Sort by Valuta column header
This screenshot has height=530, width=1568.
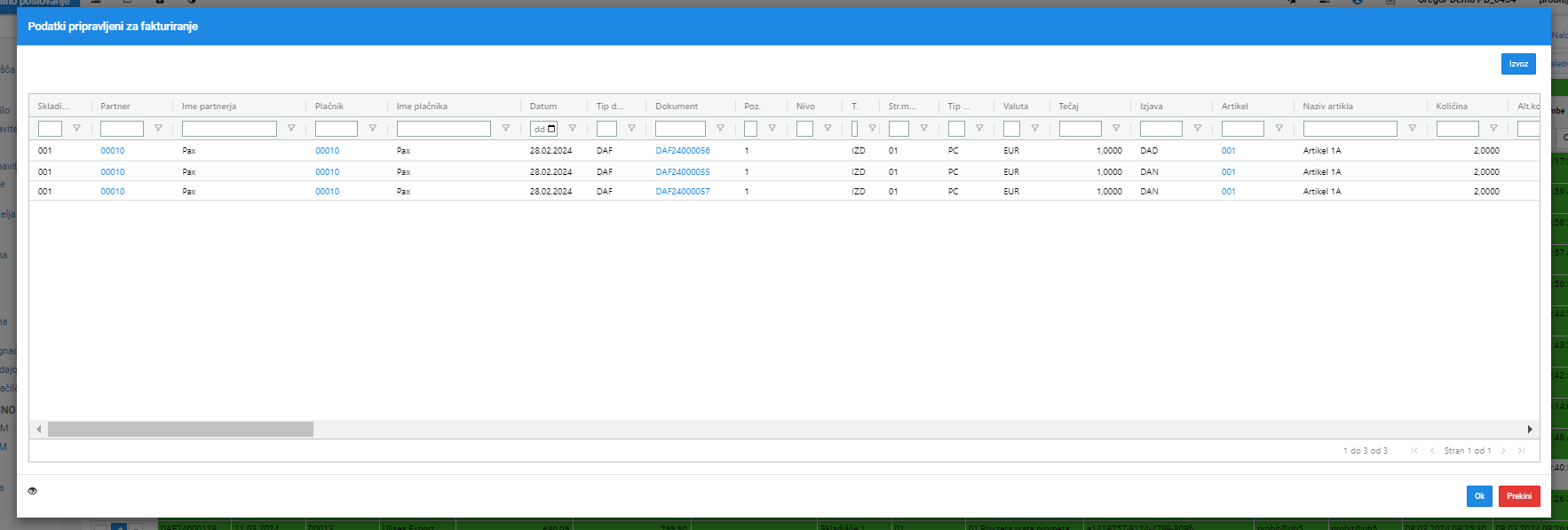tap(1016, 107)
